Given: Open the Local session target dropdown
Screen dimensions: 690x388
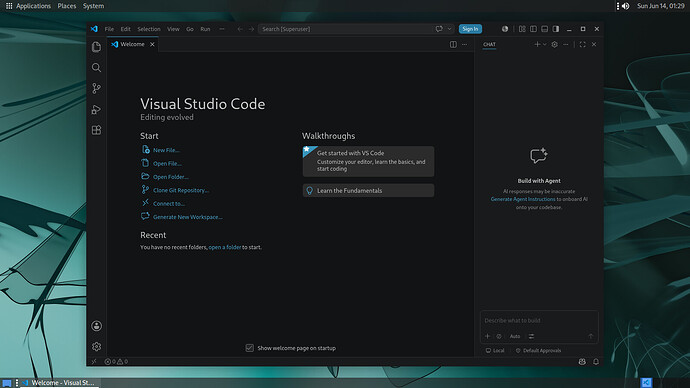Looking at the screenshot, I should pos(495,351).
